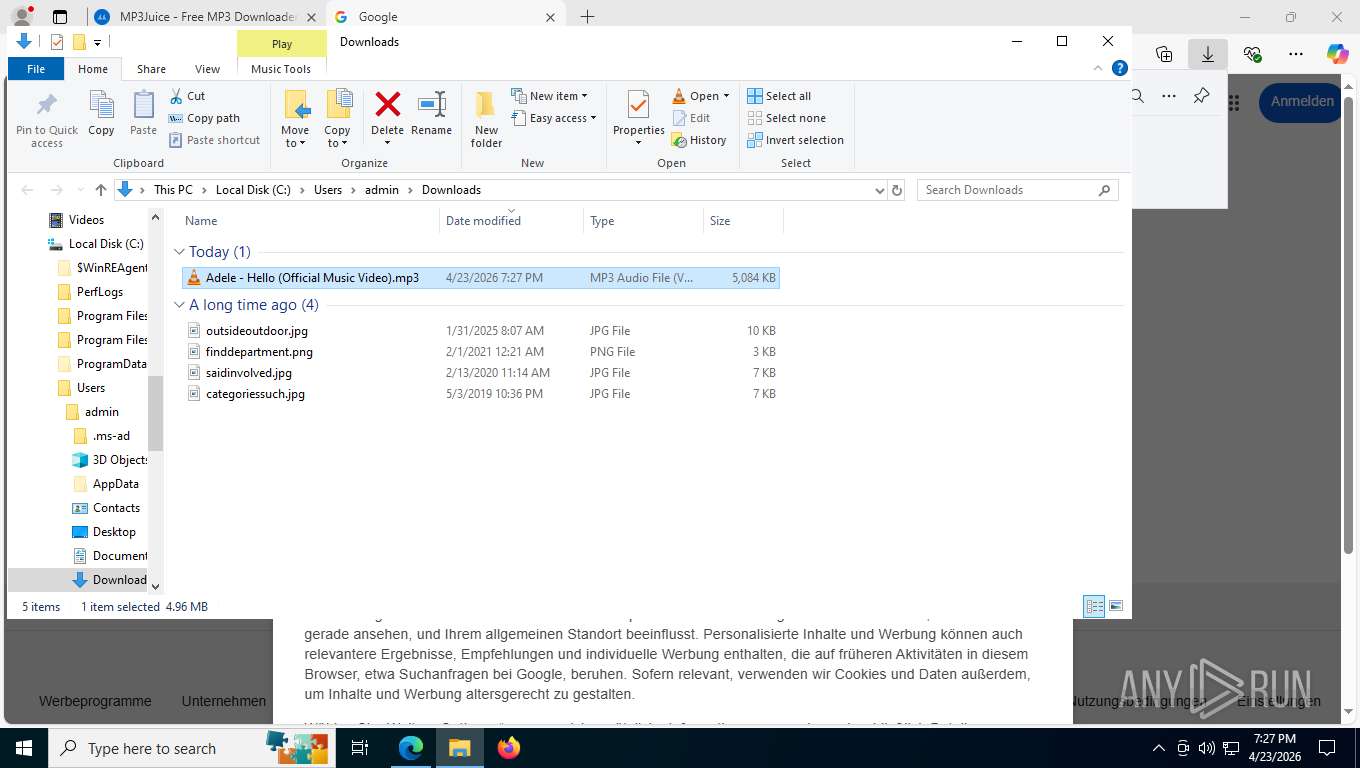1360x768 pixels.
Task: Click Select all
Action: (x=779, y=96)
